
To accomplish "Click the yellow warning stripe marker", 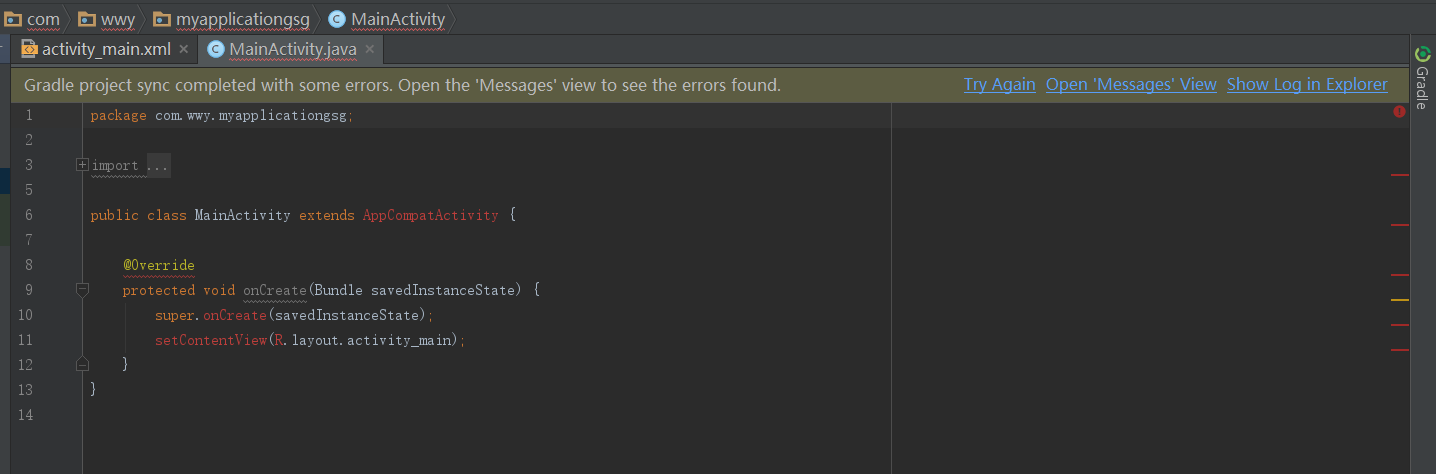I will 1399,300.
